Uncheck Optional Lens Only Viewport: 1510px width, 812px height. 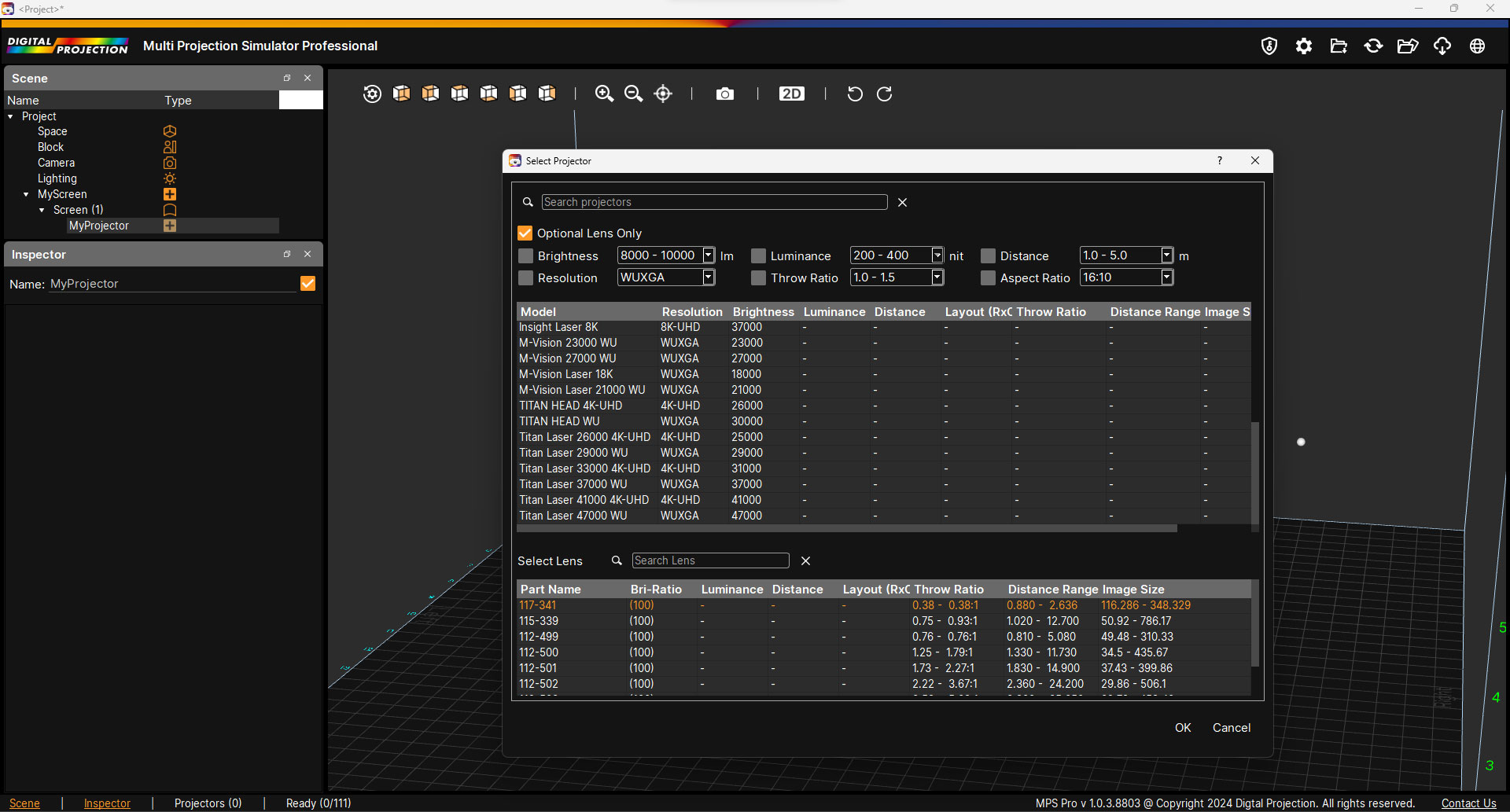coord(525,233)
